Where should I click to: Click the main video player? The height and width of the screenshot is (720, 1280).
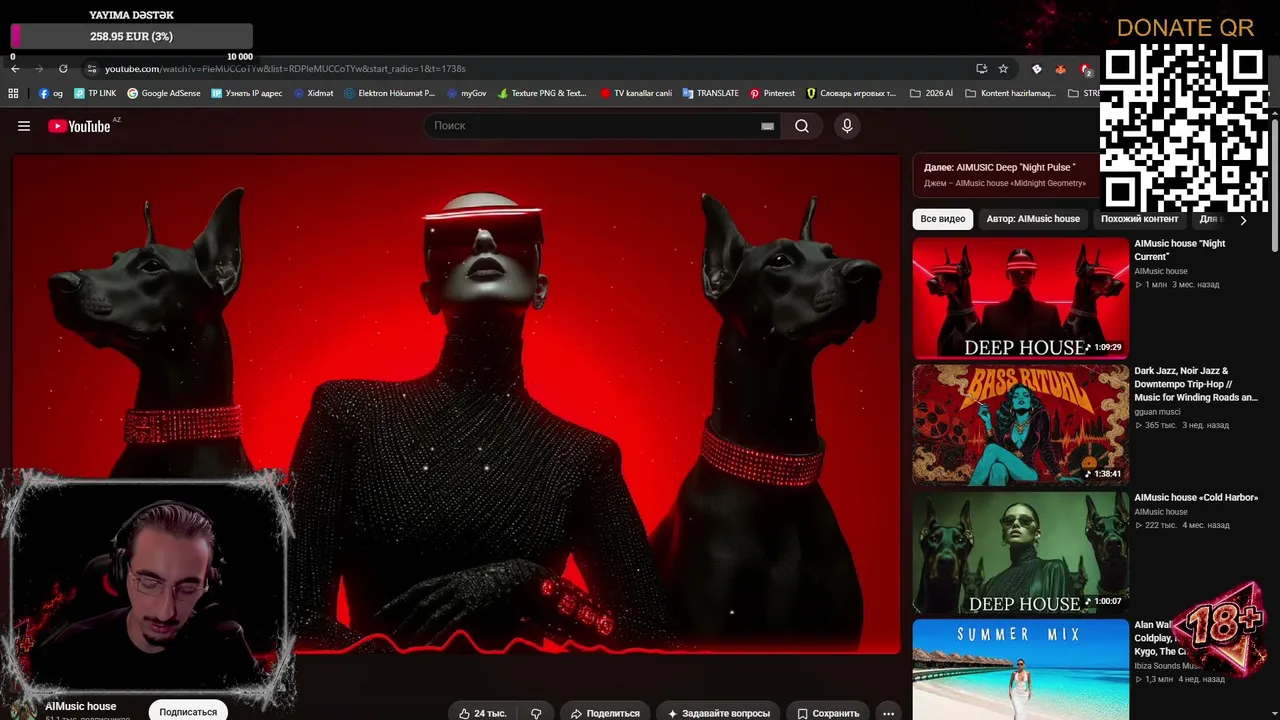[456, 404]
